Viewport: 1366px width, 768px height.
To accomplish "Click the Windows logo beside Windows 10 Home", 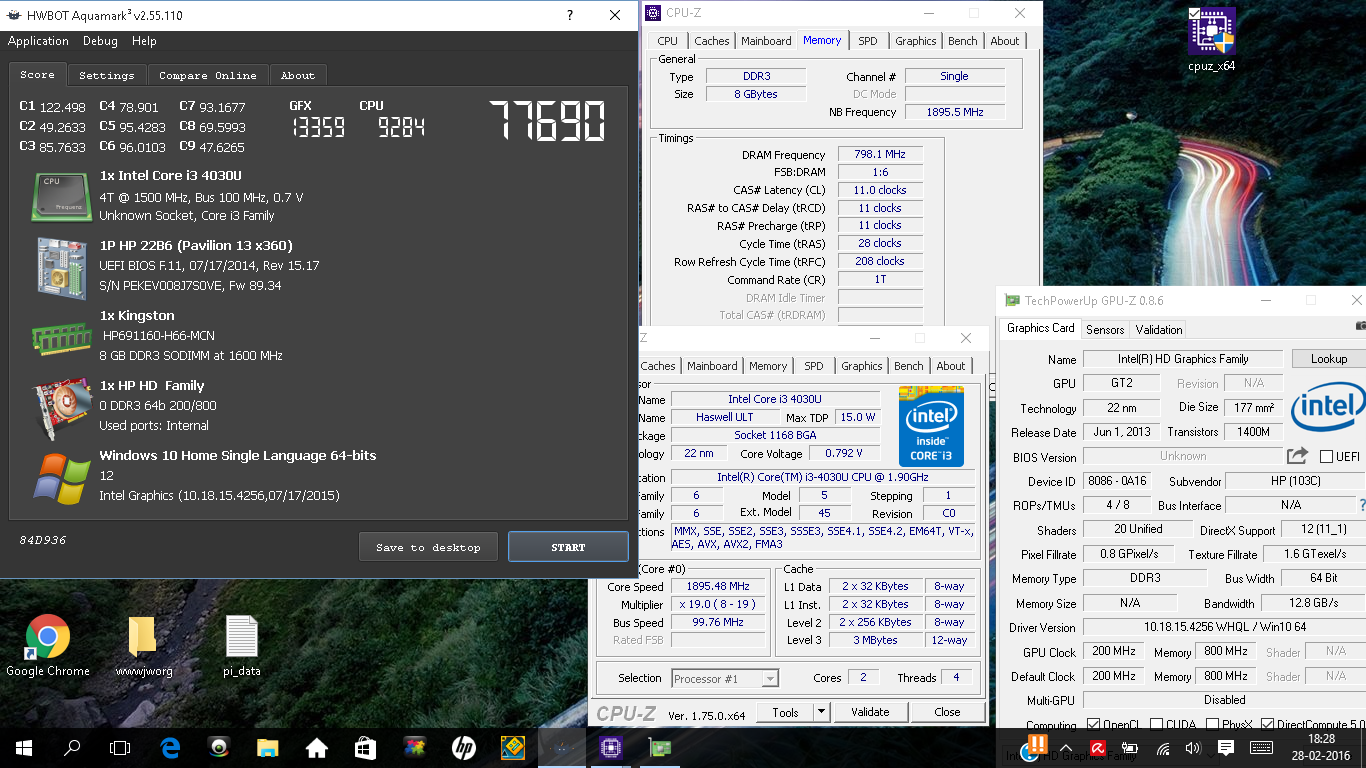I will (x=62, y=477).
